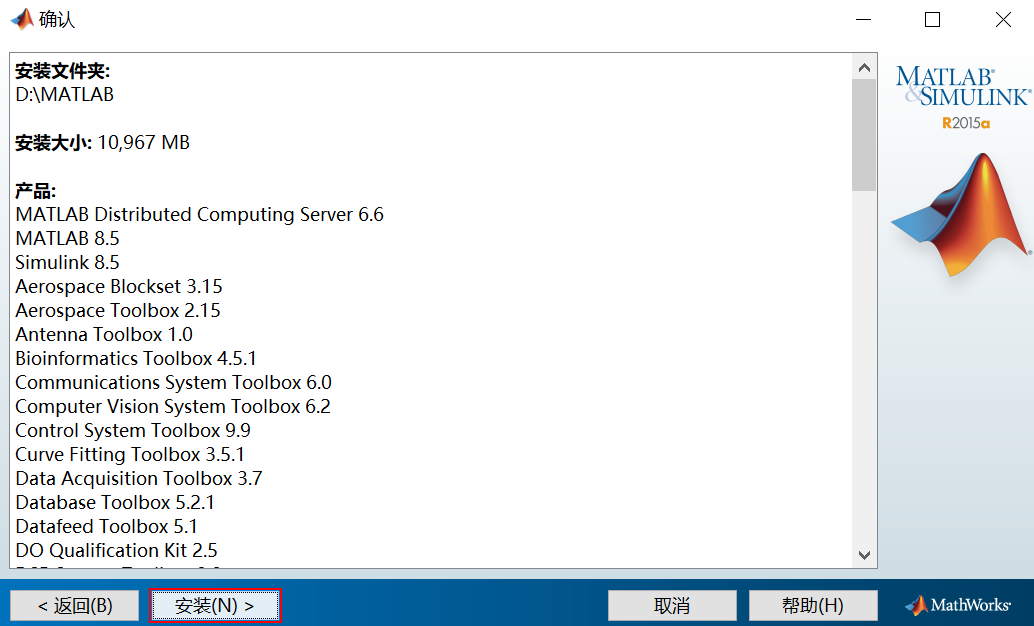Click the 安装文件夹 heading
This screenshot has height=626, width=1034.
[63, 71]
